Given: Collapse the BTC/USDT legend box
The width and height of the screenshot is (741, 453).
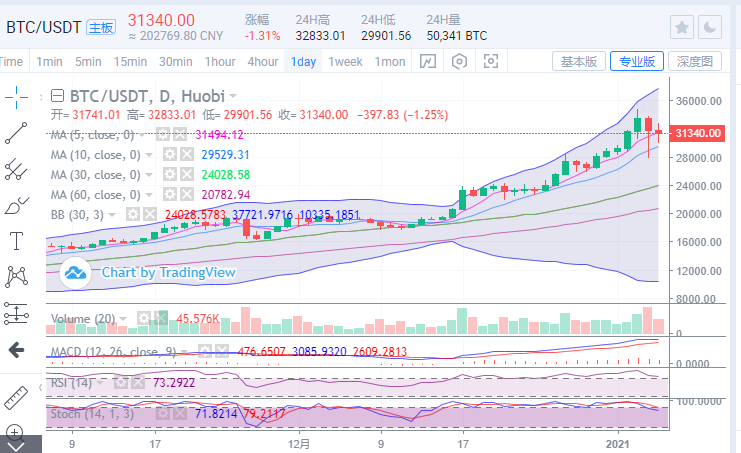Looking at the screenshot, I should (58, 96).
